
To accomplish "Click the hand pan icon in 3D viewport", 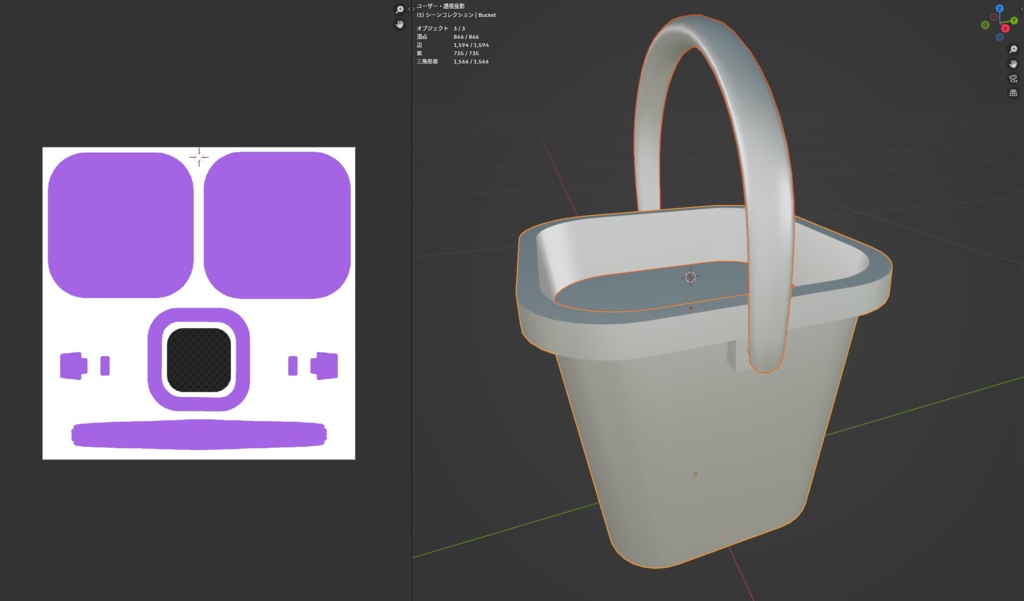I will pos(1012,65).
